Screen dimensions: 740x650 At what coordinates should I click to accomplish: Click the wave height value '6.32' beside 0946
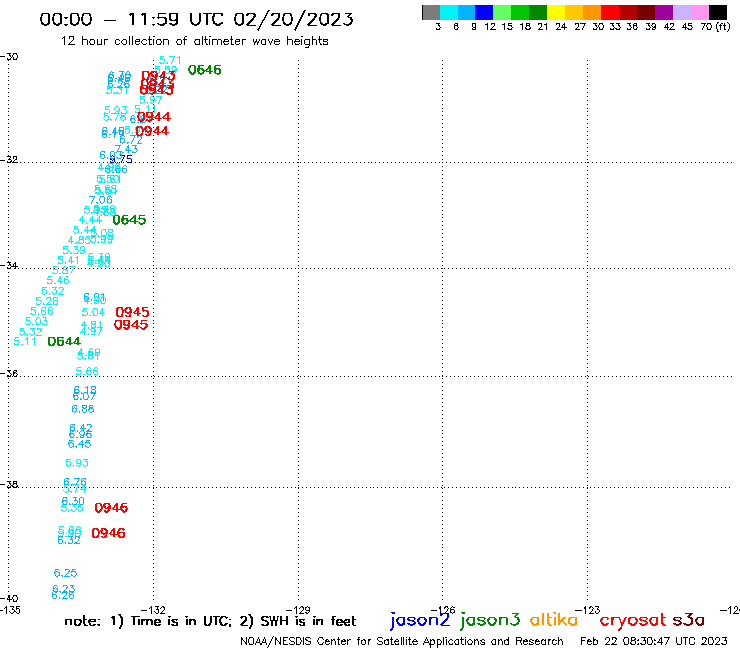click(x=69, y=540)
